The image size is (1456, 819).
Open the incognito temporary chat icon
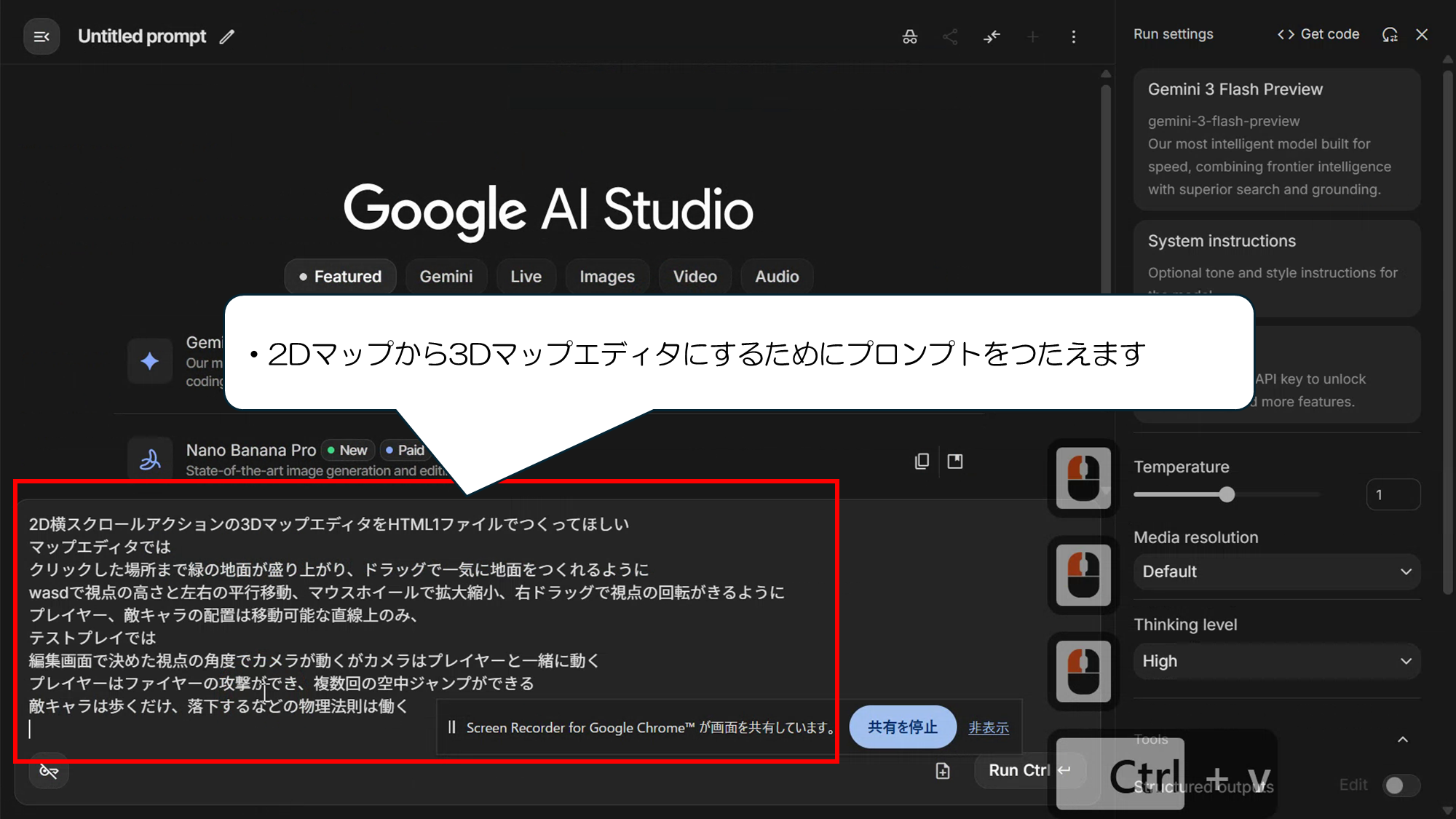pos(909,36)
